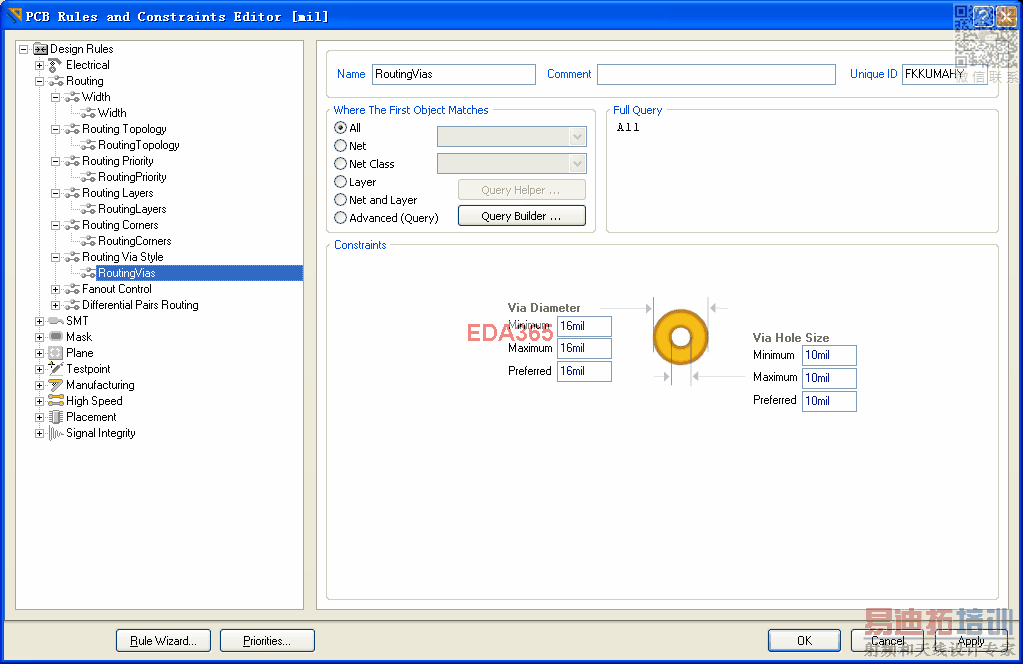1023x664 pixels.
Task: Click the Via Diameter Preferred field
Action: pyautogui.click(x=584, y=371)
